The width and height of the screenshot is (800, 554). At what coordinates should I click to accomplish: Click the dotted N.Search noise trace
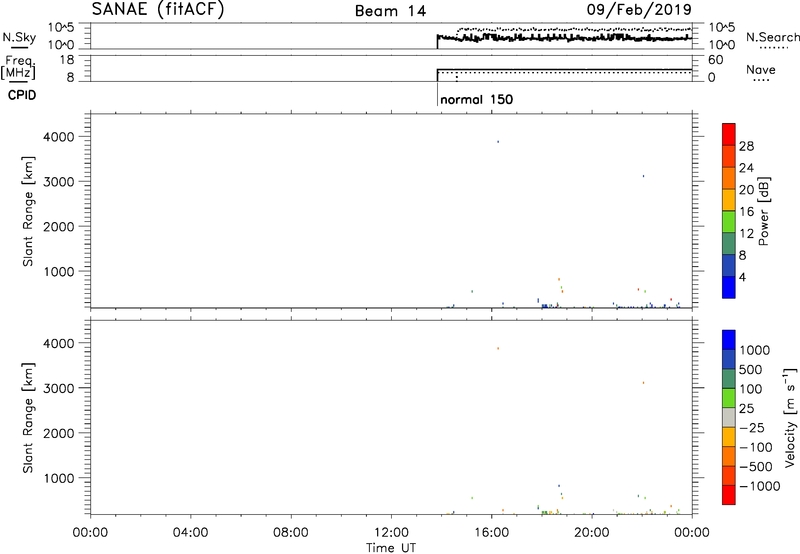point(575,29)
